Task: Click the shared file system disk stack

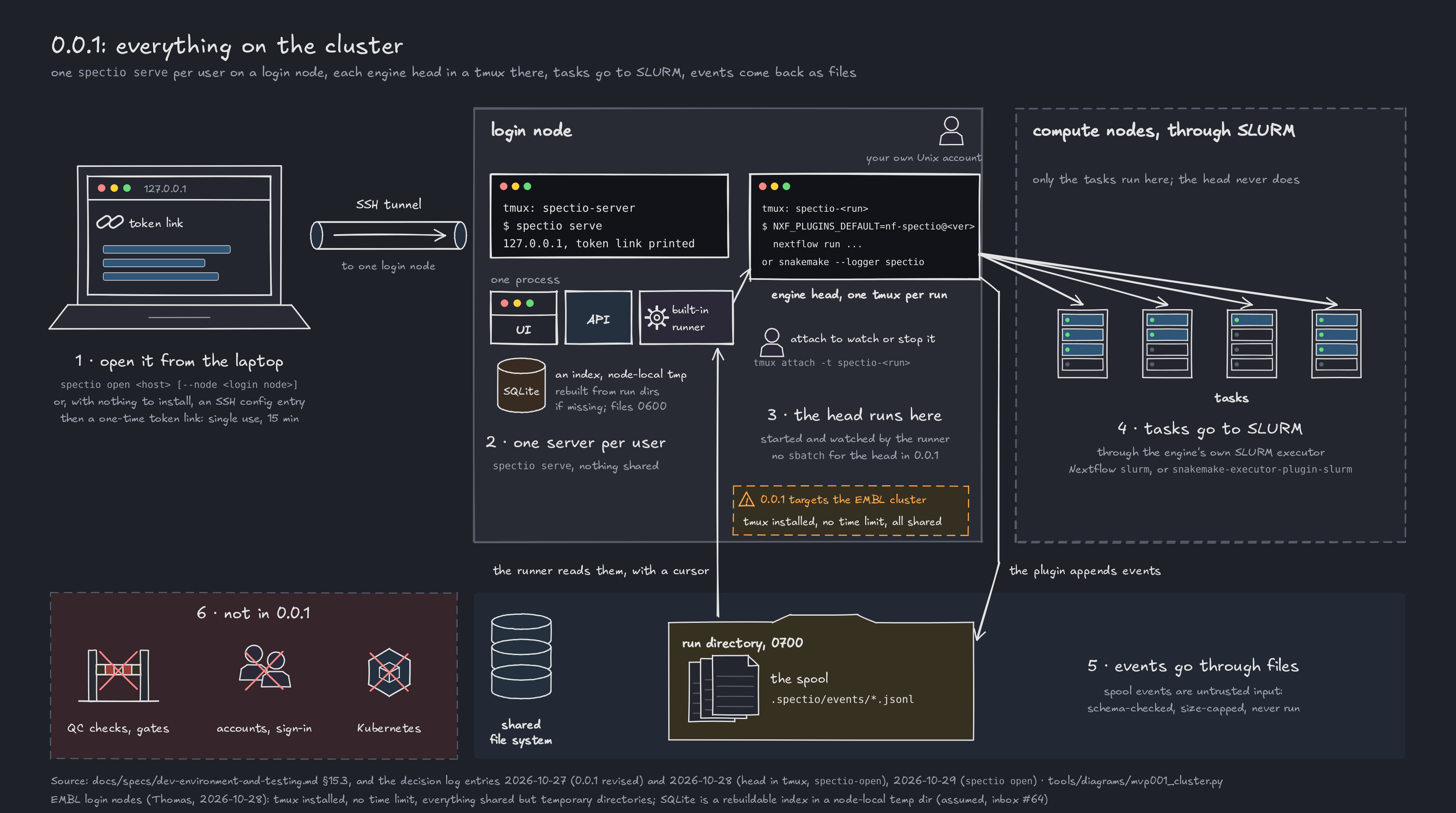Action: (x=521, y=656)
